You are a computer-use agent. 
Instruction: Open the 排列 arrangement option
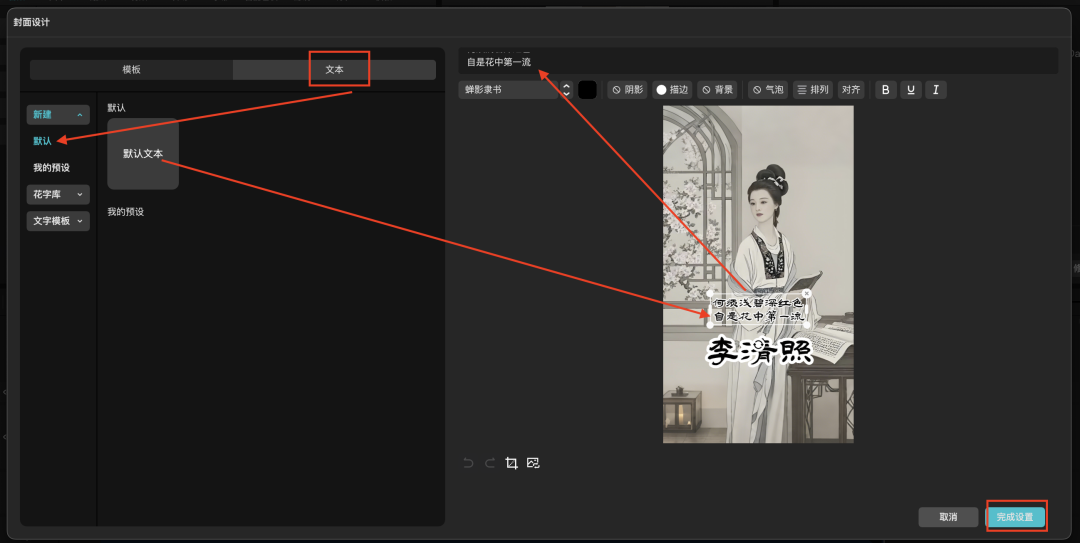coord(813,90)
